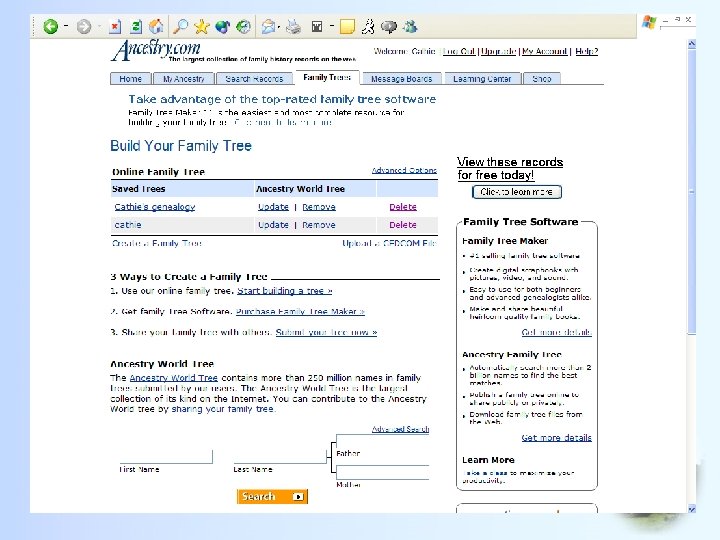Click the grey speech bubble icon
Image resolution: width=720 pixels, height=540 pixels.
389,27
